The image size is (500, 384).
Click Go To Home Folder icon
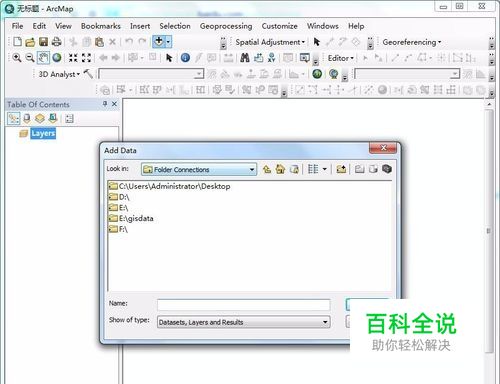click(280, 169)
